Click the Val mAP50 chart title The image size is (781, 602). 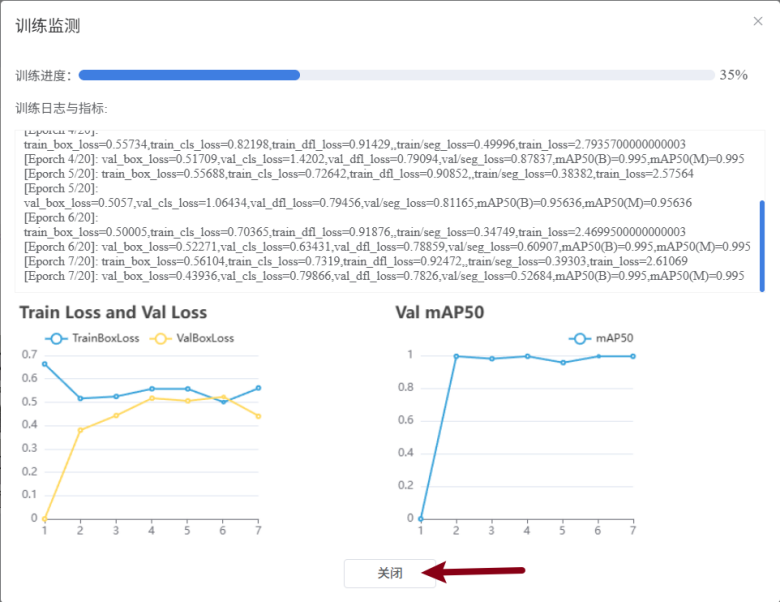(439, 313)
